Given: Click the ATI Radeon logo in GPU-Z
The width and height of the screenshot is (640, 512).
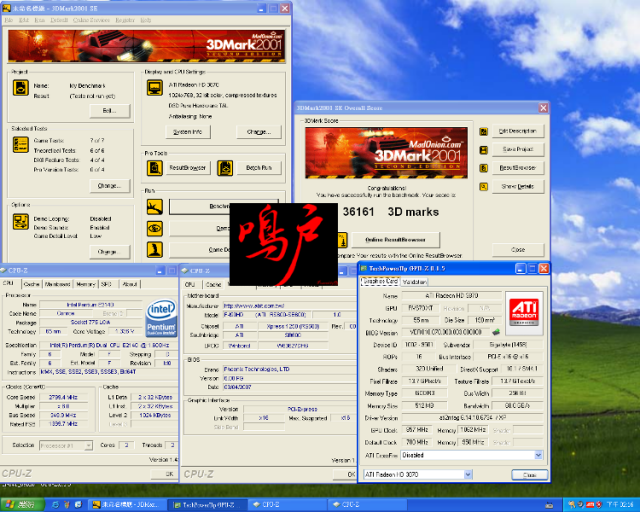Looking at the screenshot, I should [x=524, y=313].
